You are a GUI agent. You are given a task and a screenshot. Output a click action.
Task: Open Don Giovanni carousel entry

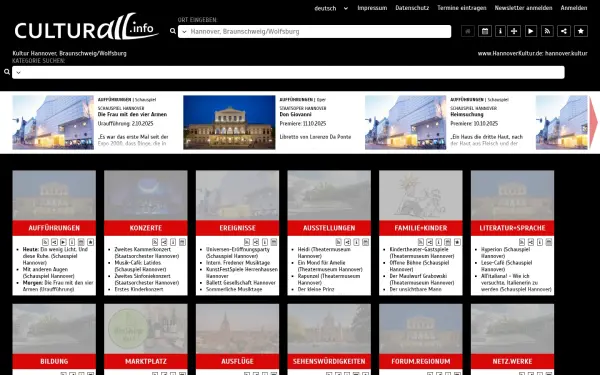tap(295, 114)
